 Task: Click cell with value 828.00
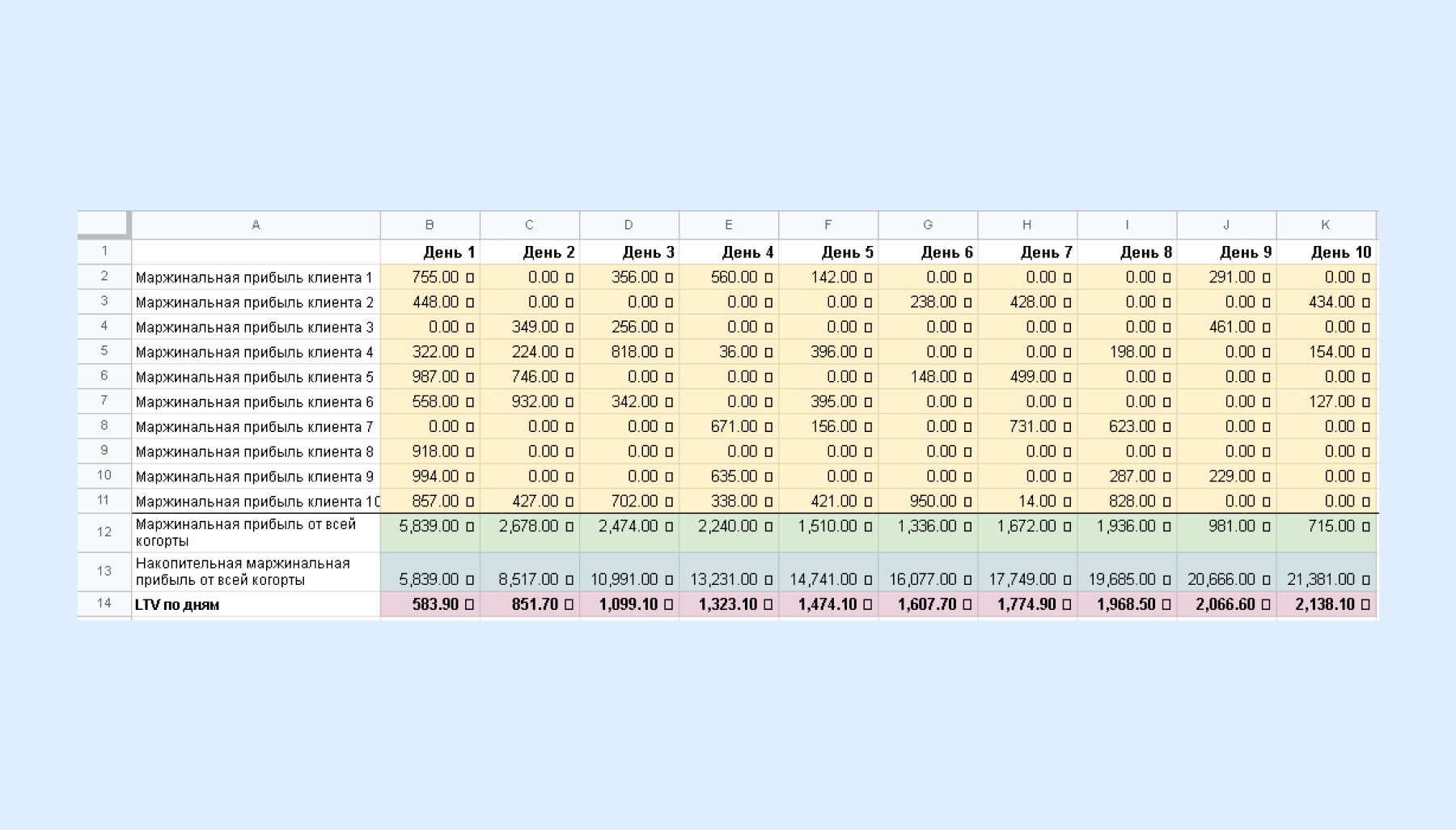click(1127, 501)
